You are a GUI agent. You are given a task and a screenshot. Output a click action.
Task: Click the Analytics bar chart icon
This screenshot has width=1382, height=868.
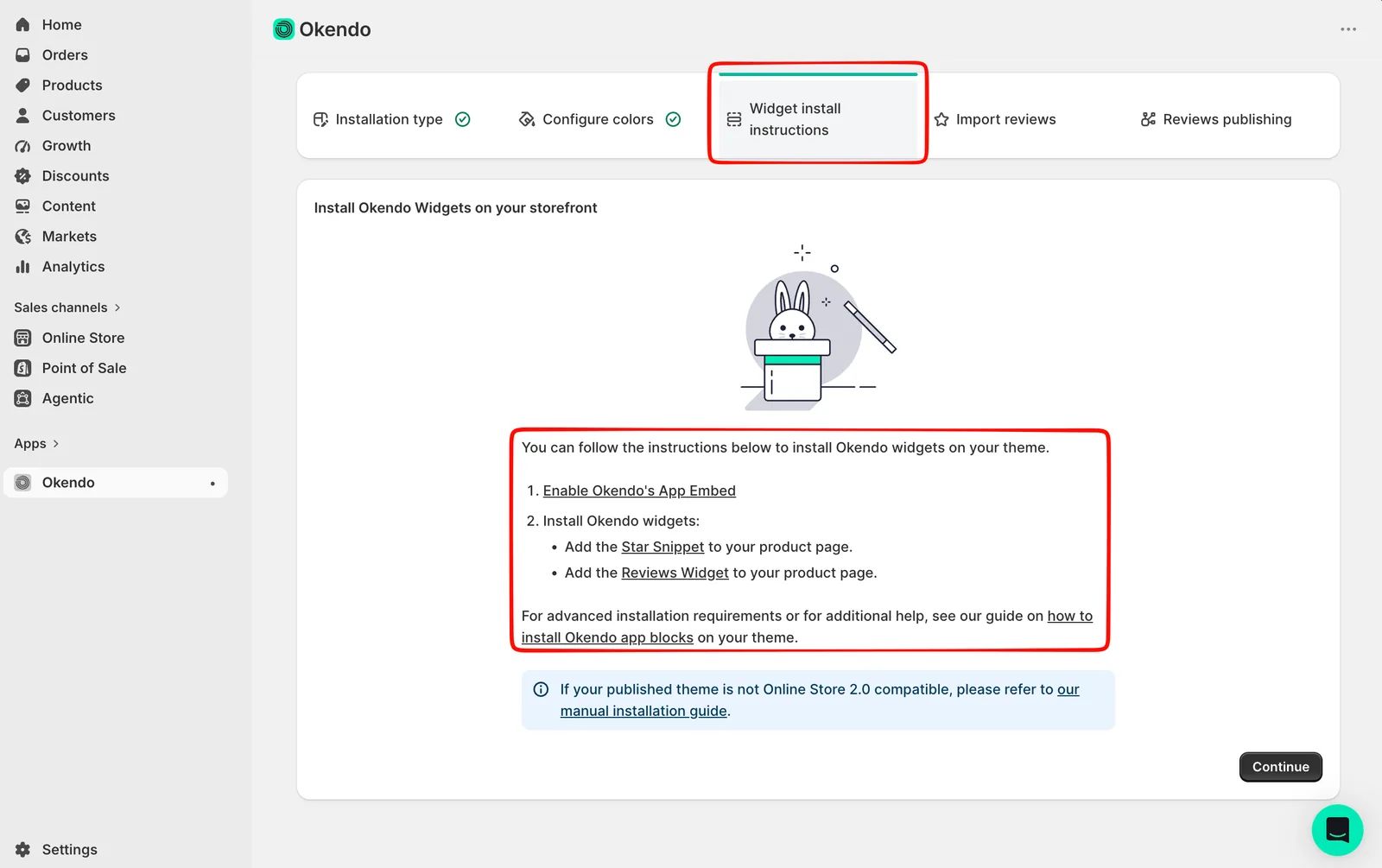(x=23, y=267)
